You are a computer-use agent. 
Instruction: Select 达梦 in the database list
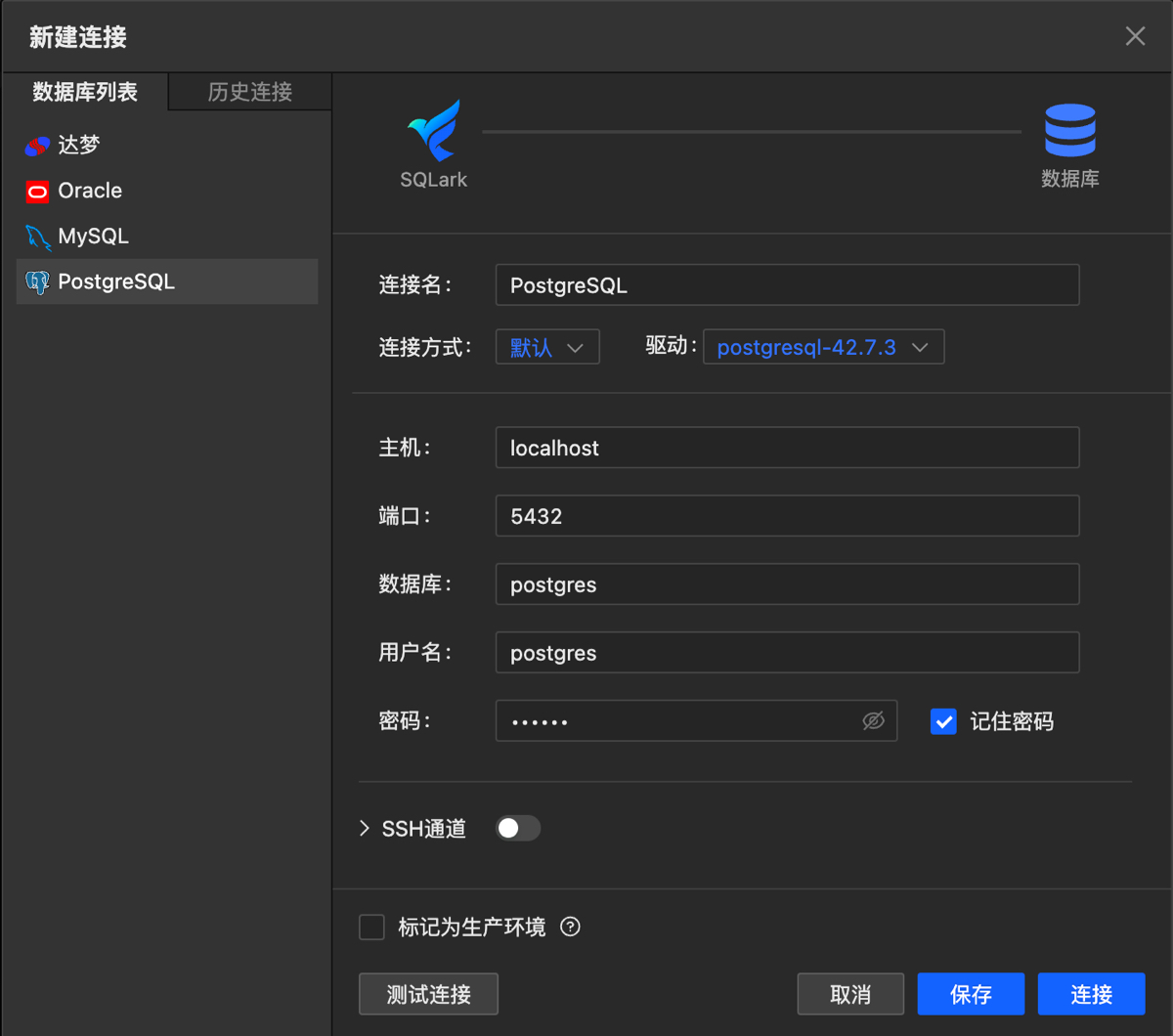(167, 146)
